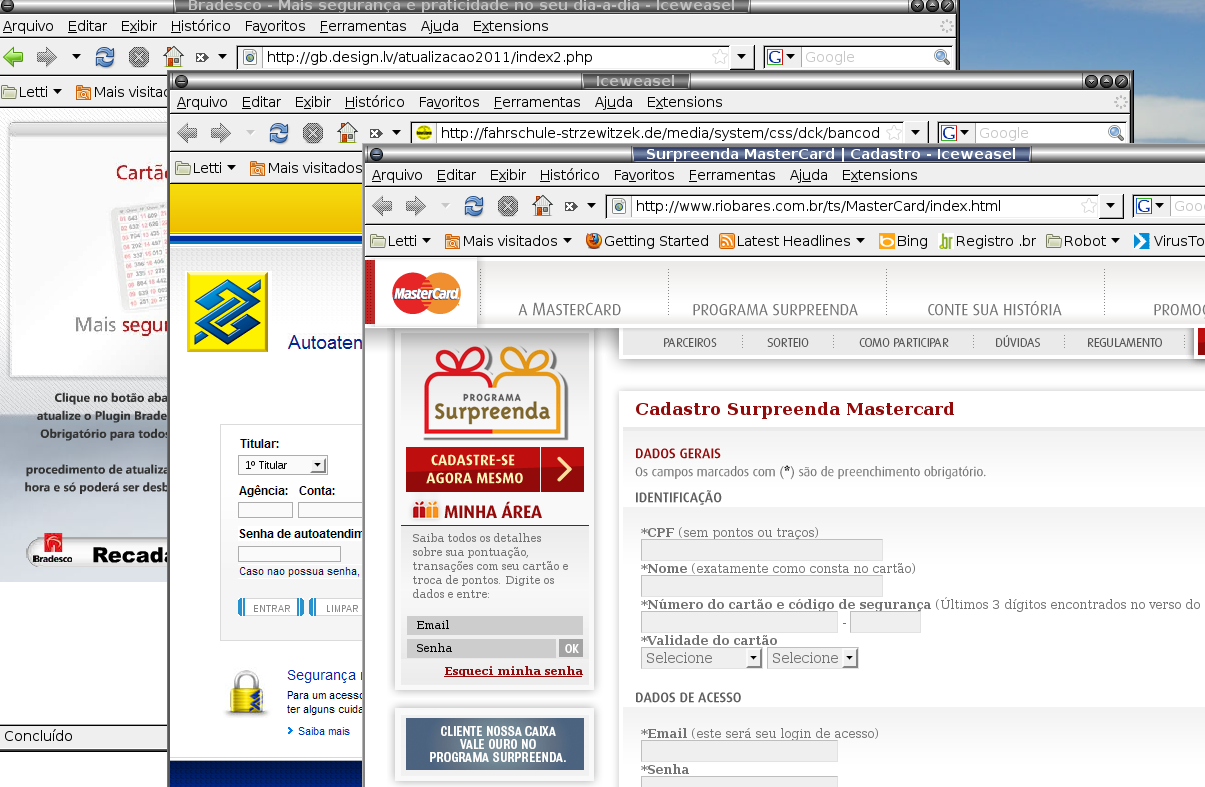Click forward arrow in the Bradesco window
The image size is (1205, 787).
[x=46, y=57]
